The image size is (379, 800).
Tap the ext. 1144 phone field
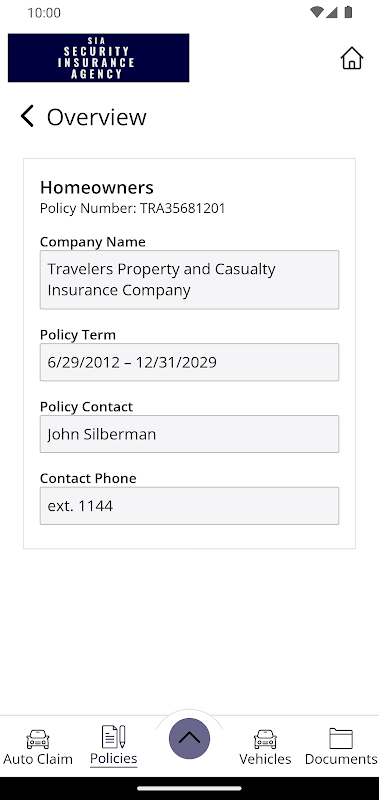189,506
